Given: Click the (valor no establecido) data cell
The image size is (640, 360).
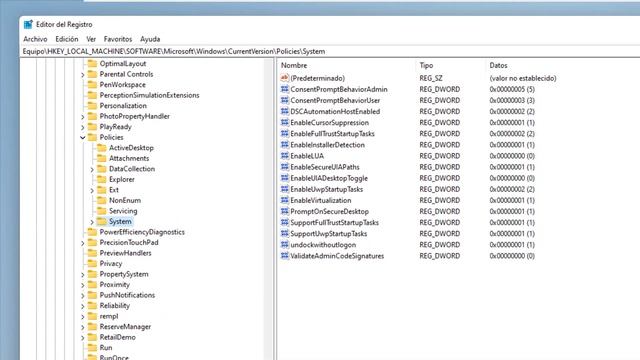Looking at the screenshot, I should click(x=523, y=78).
